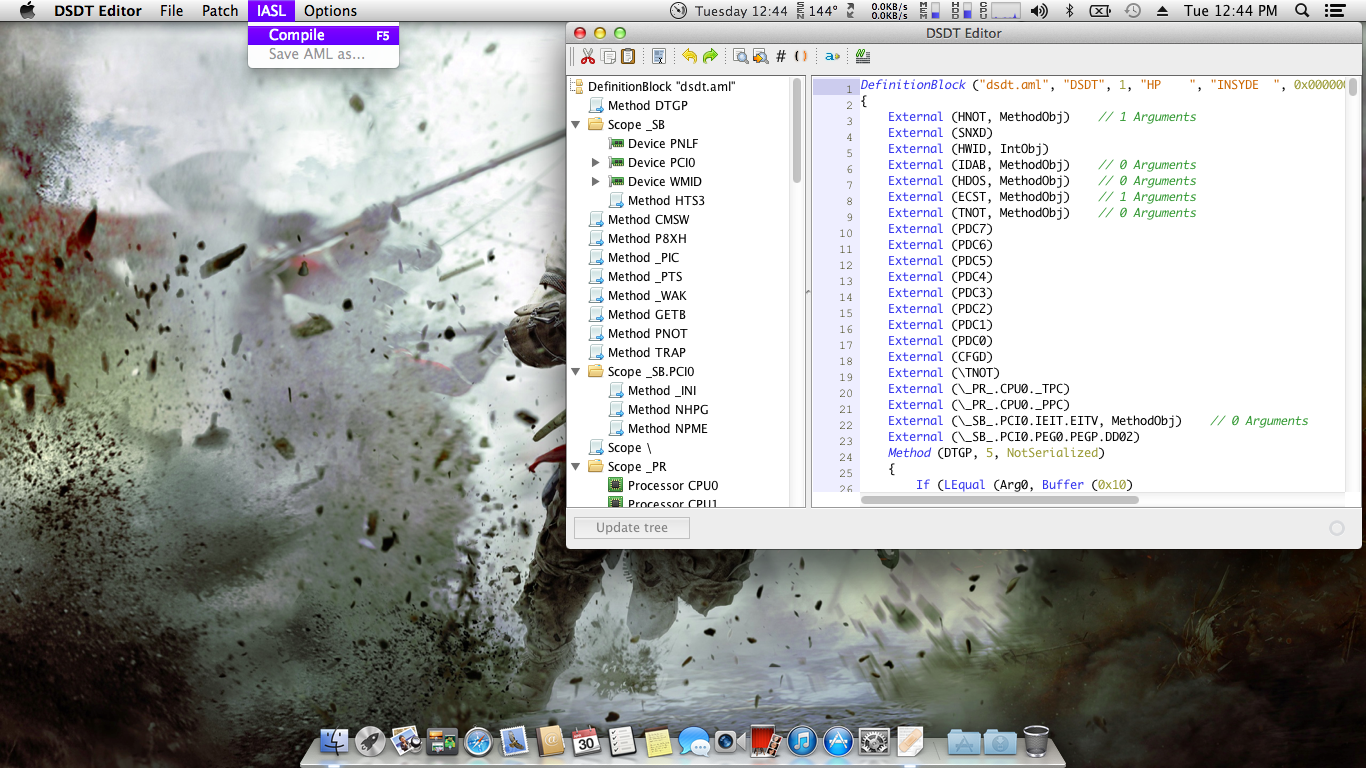
Task: Click the Update tree button
Action: 632,527
